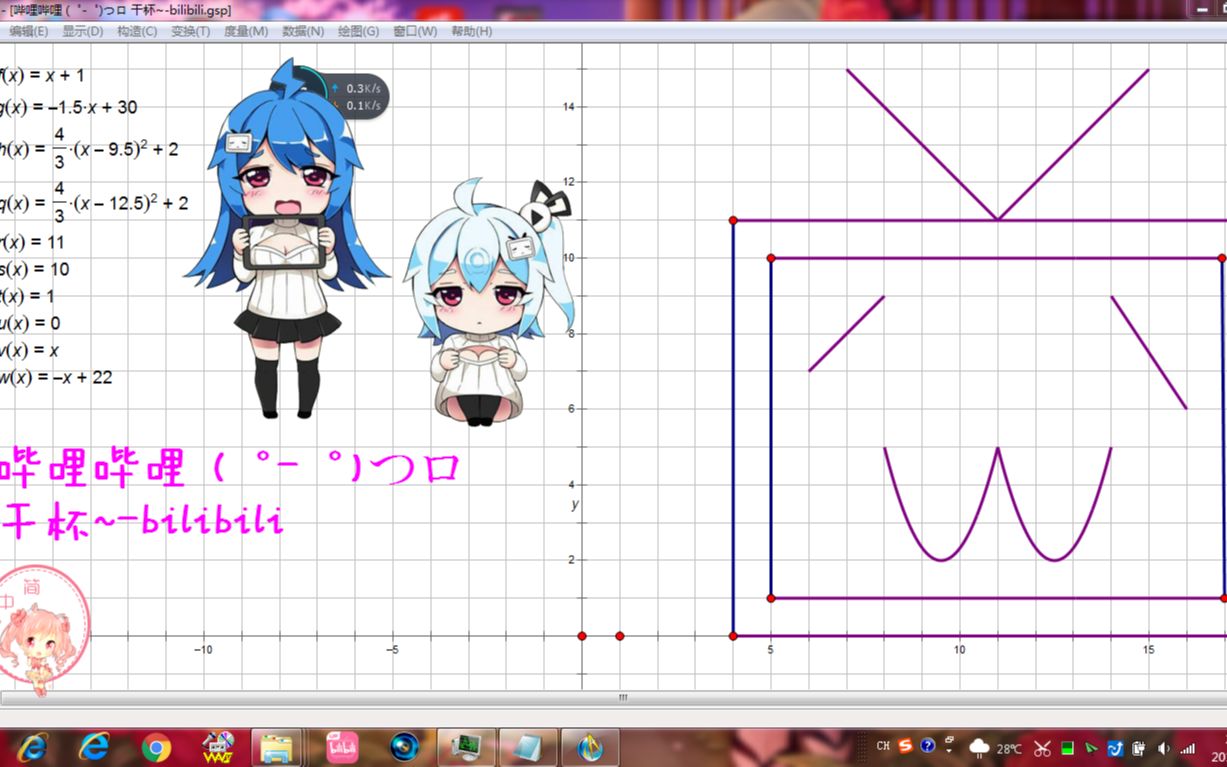This screenshot has height=767, width=1227.
Task: Click the green screen recorder icon on taskbar
Action: [x=466, y=748]
